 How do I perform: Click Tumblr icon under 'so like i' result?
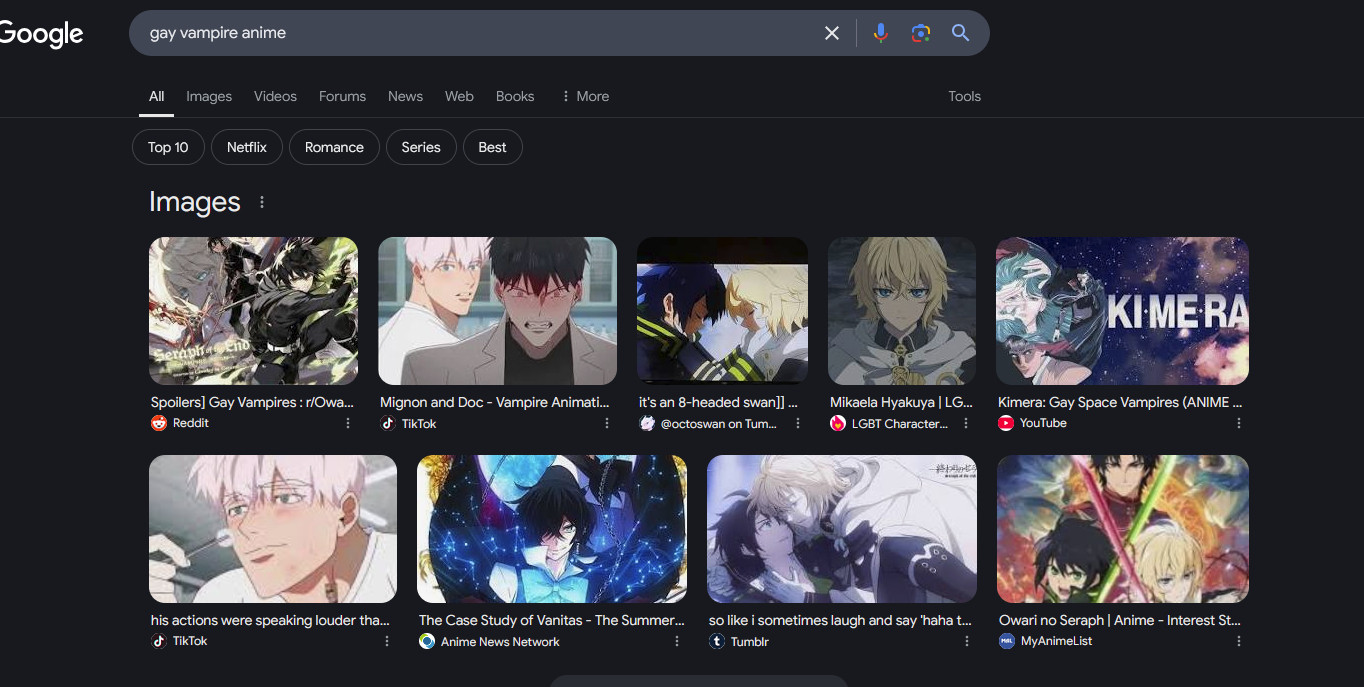click(716, 641)
